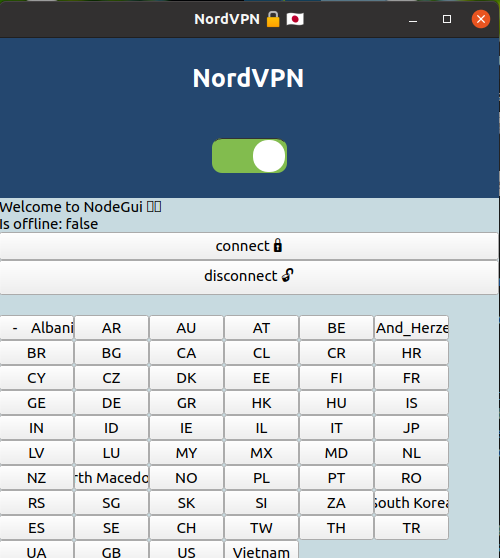Select AT from country grid
The image size is (500, 558).
(x=262, y=328)
